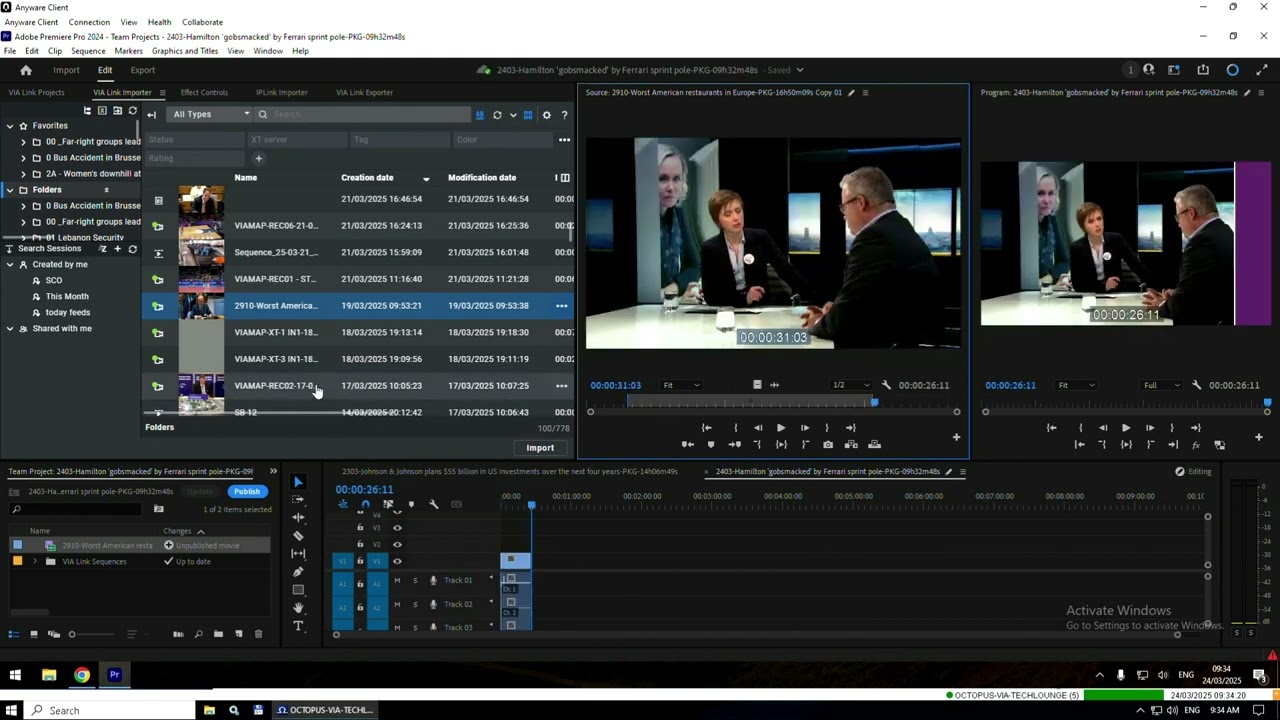Image resolution: width=1280 pixels, height=720 pixels.
Task: Expand 2A - Women's downhill favorite folder
Action: pos(23,174)
